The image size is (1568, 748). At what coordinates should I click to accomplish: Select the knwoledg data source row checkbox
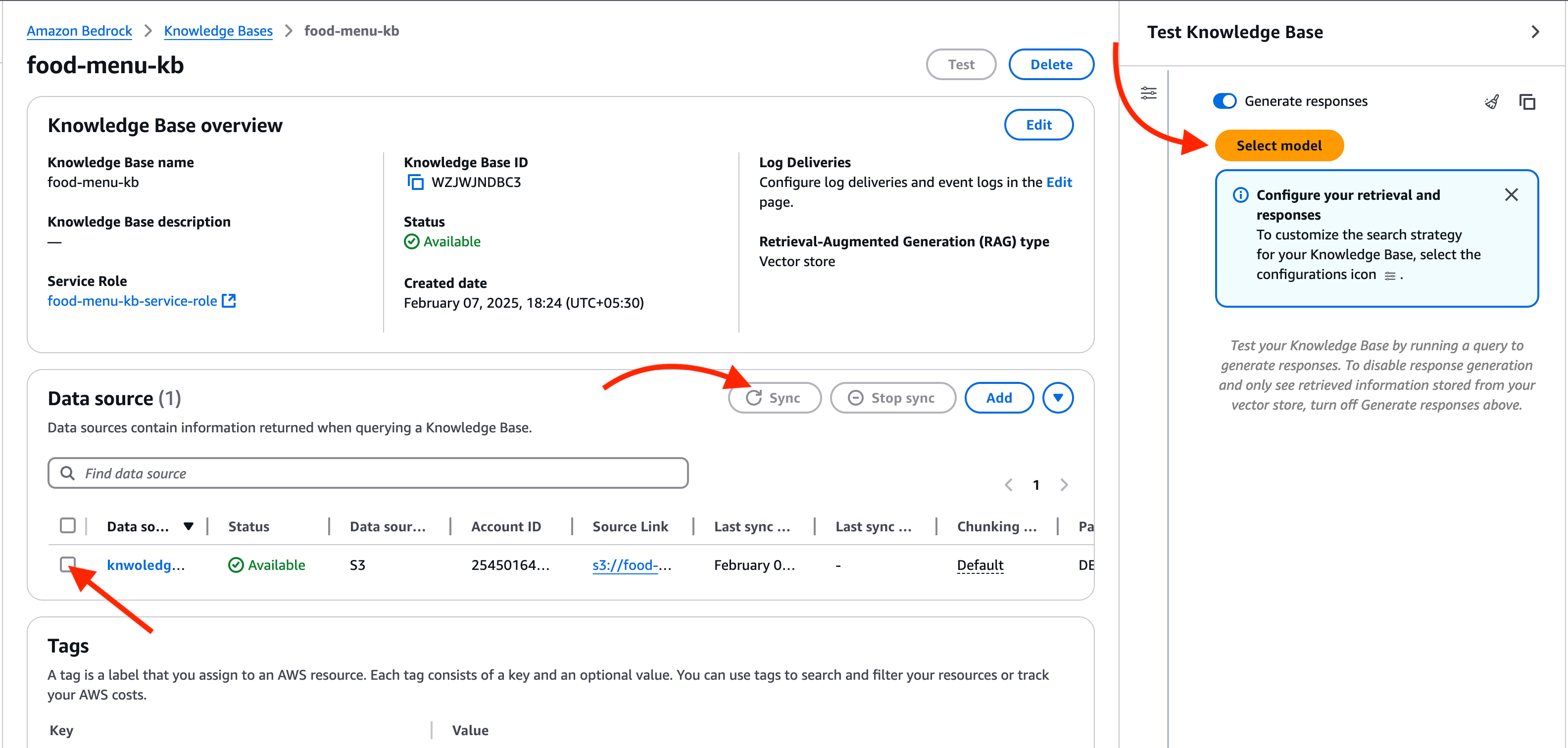(x=68, y=564)
